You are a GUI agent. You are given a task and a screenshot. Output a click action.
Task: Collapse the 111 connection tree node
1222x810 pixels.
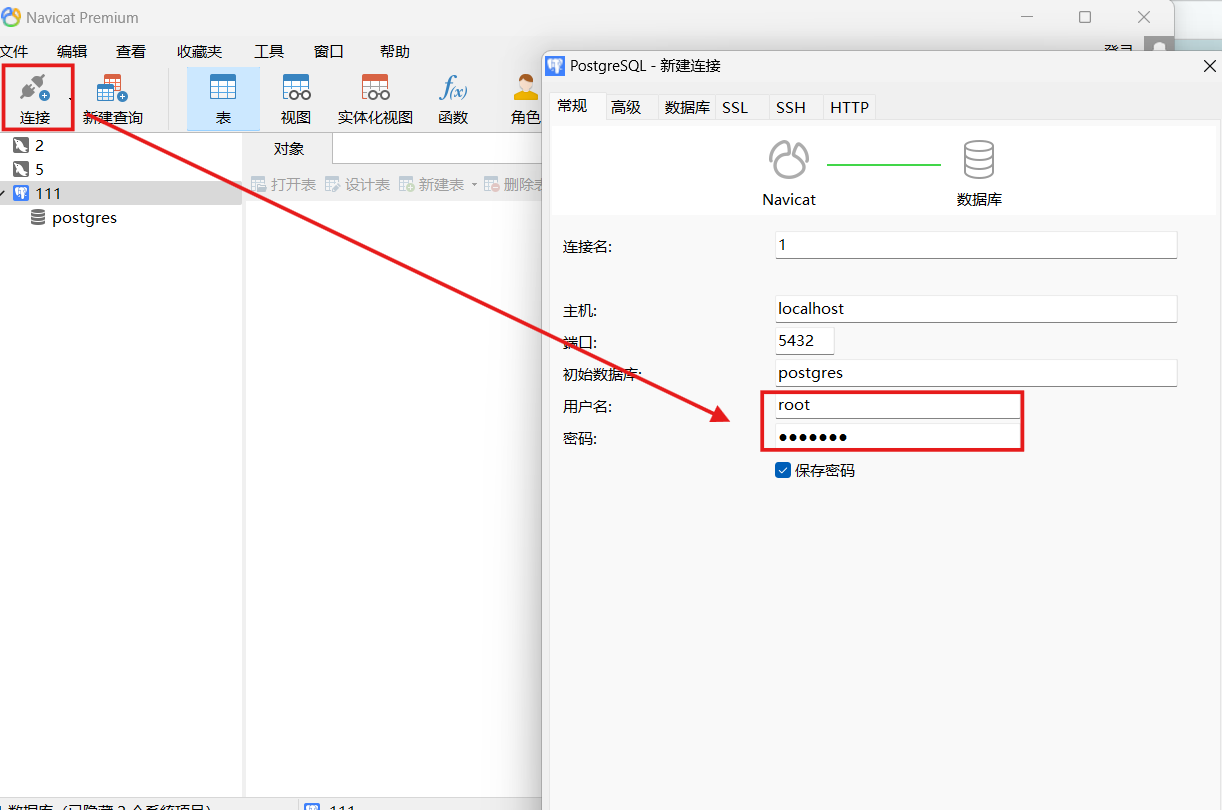pyautogui.click(x=3, y=194)
